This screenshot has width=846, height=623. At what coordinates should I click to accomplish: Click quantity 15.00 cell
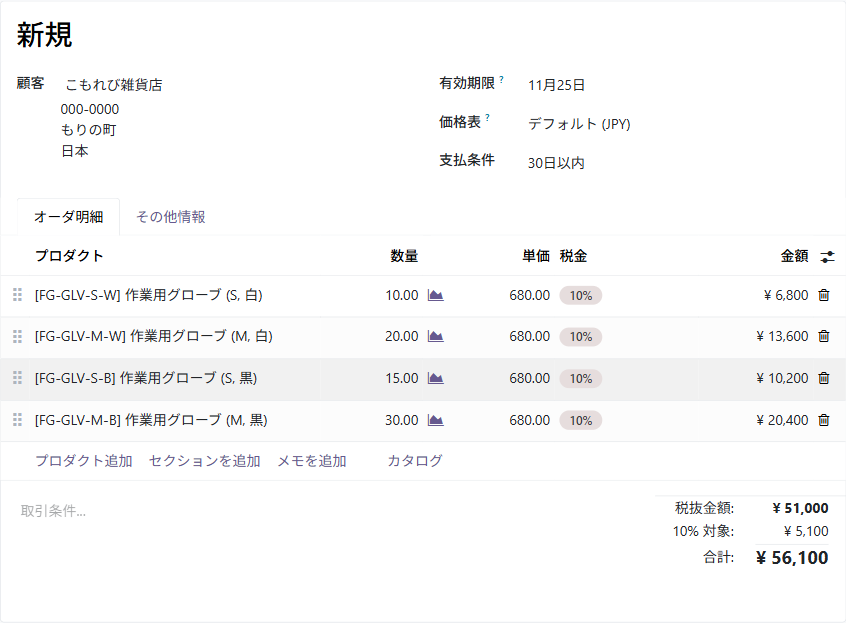tap(401, 378)
